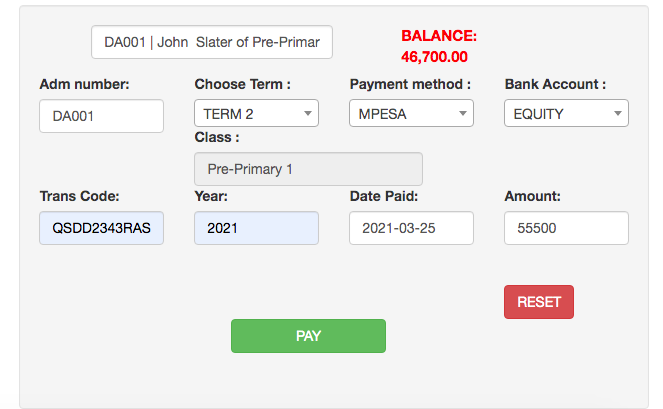
Task: Click the Year input showing 2021
Action: pyautogui.click(x=256, y=228)
